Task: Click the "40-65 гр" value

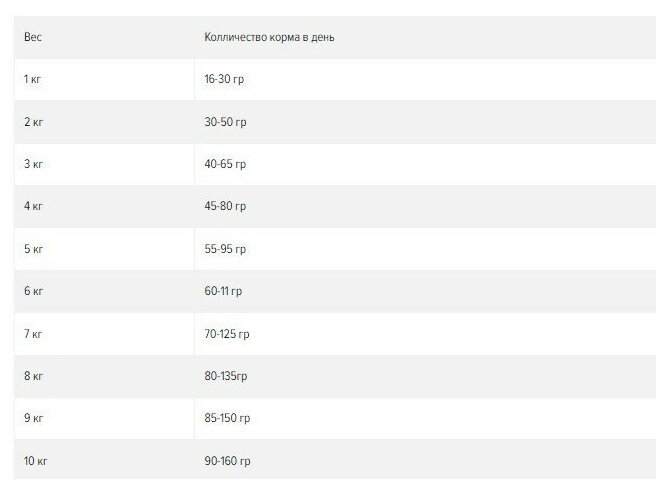Action: click(225, 164)
